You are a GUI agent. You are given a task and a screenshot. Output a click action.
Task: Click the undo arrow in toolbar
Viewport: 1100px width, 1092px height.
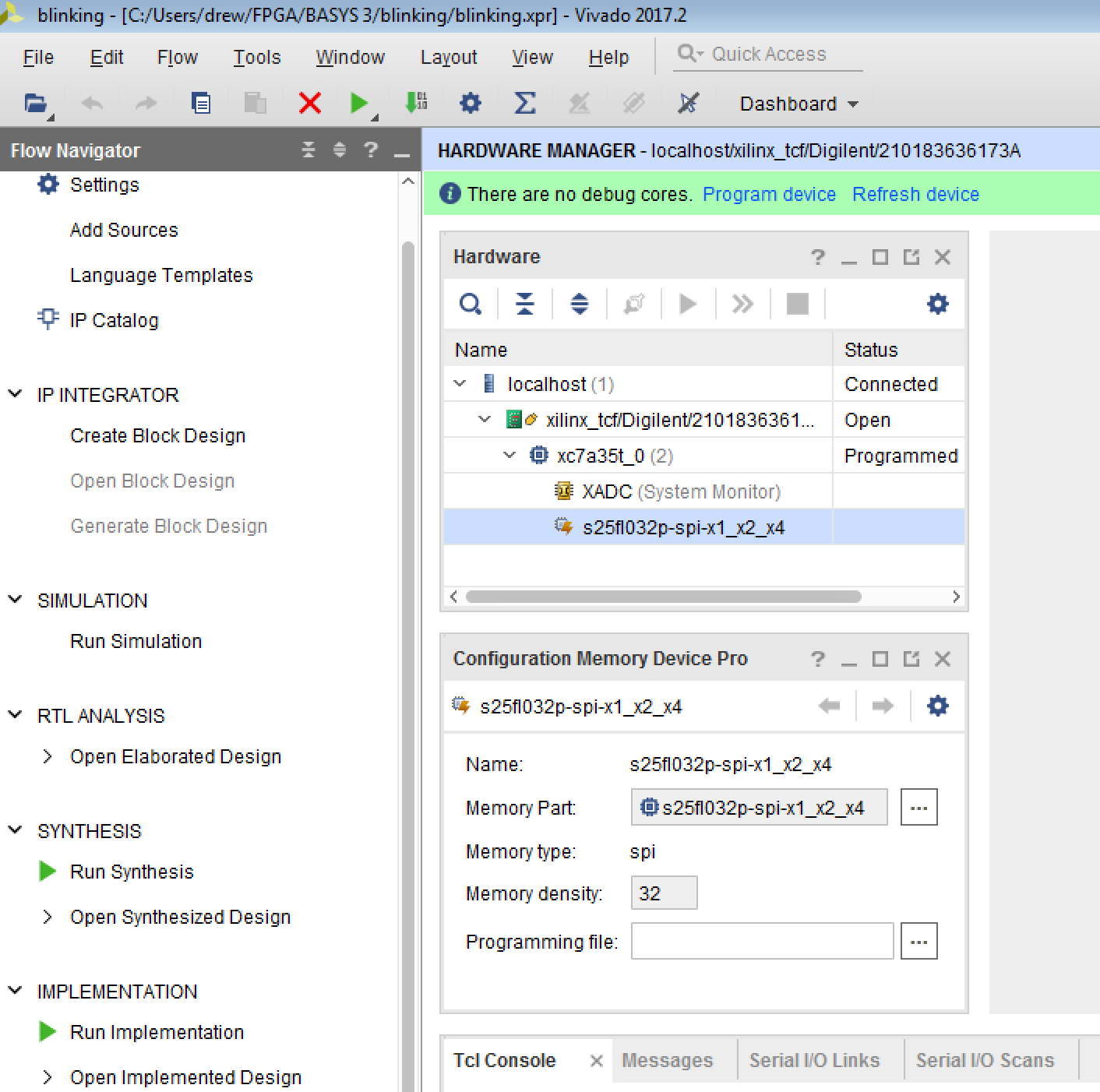[x=92, y=103]
